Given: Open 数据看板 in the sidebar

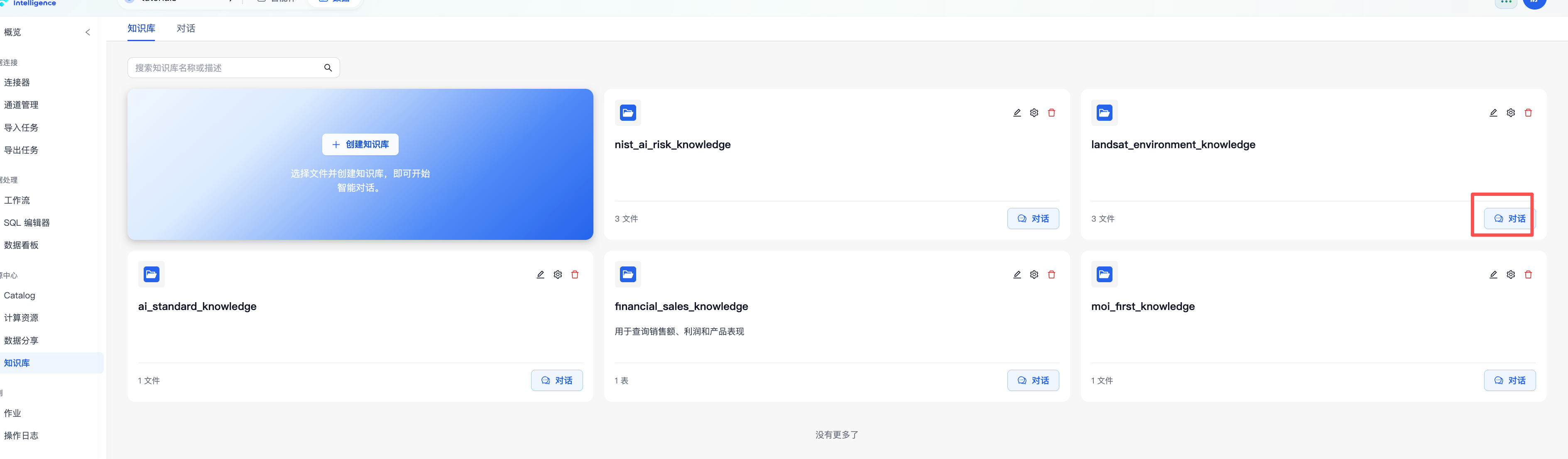Looking at the screenshot, I should click(21, 246).
